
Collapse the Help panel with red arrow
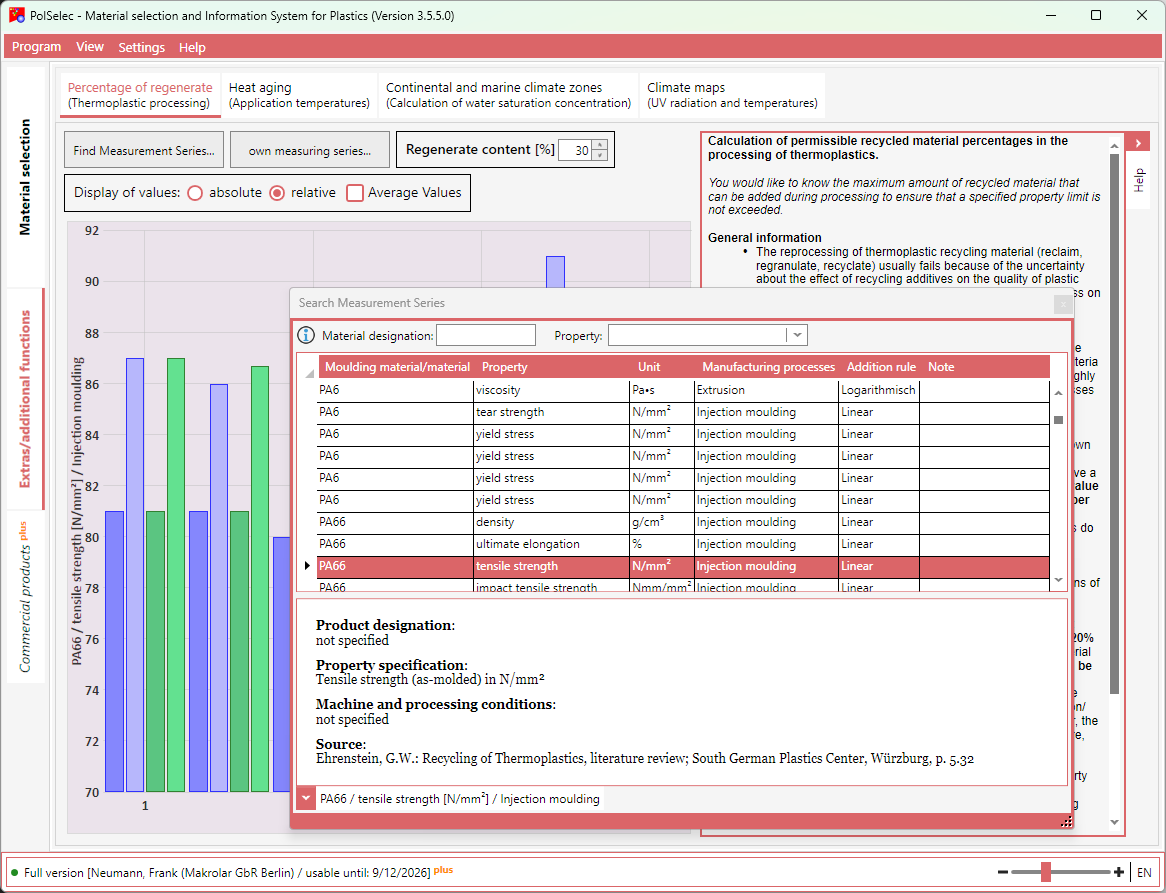coord(1138,143)
